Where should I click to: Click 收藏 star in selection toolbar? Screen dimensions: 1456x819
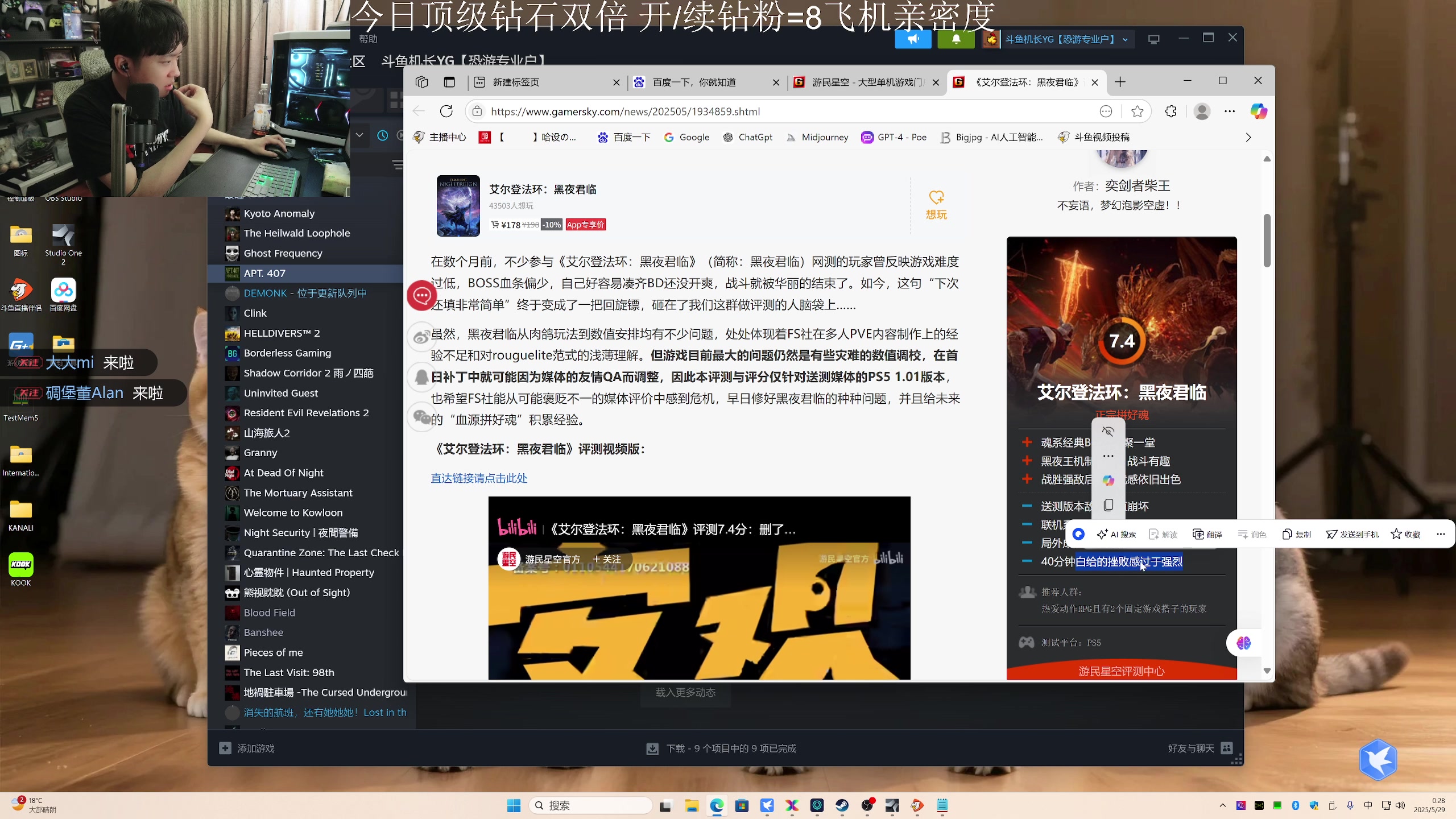click(1405, 534)
